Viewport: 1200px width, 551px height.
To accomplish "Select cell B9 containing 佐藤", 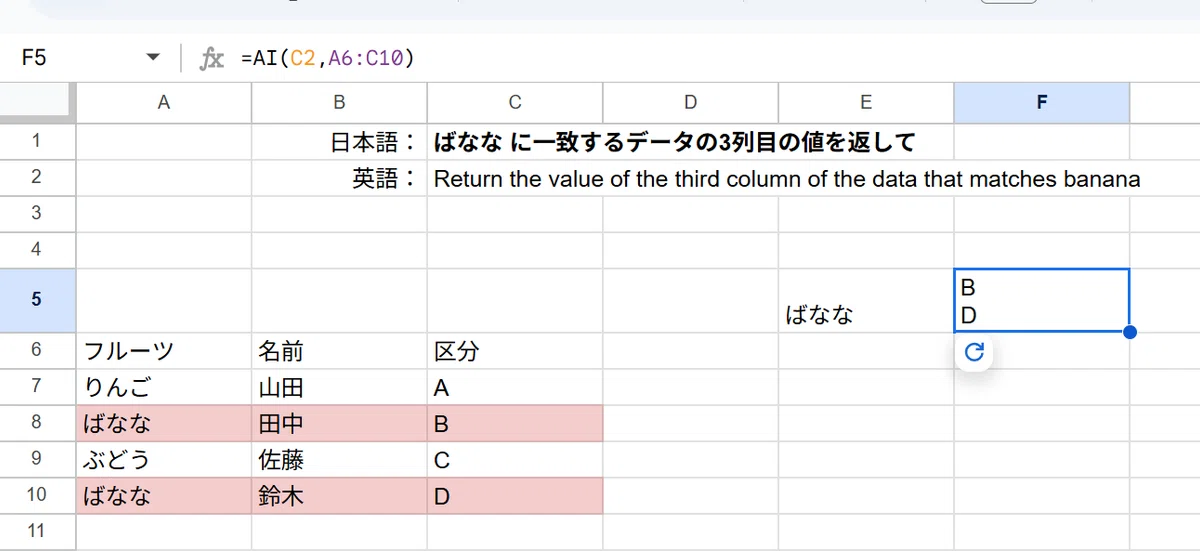I will pyautogui.click(x=339, y=460).
